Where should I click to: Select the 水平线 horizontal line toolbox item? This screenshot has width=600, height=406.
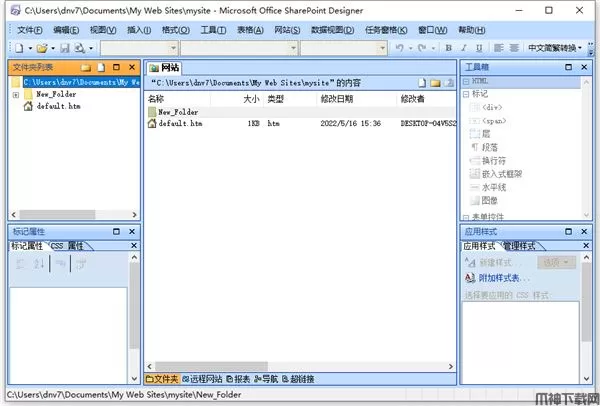coord(488,188)
